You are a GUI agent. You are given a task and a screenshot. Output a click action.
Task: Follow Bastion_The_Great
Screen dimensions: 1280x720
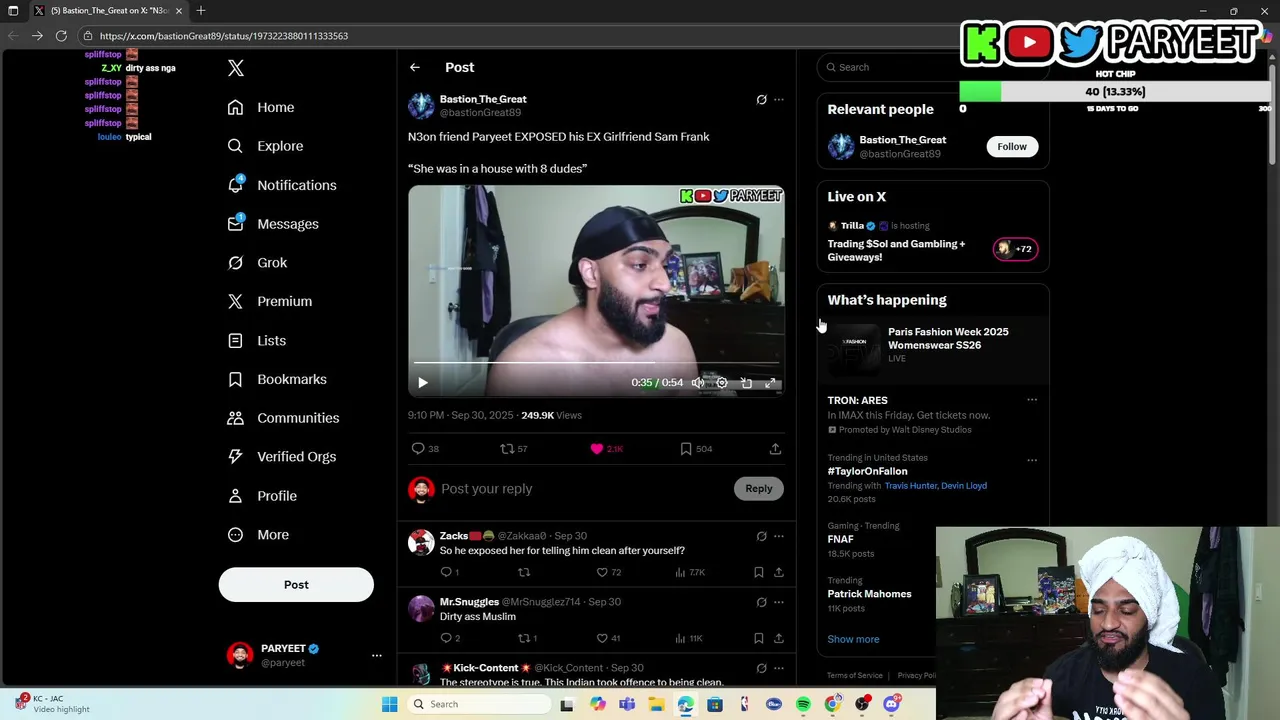(1011, 147)
